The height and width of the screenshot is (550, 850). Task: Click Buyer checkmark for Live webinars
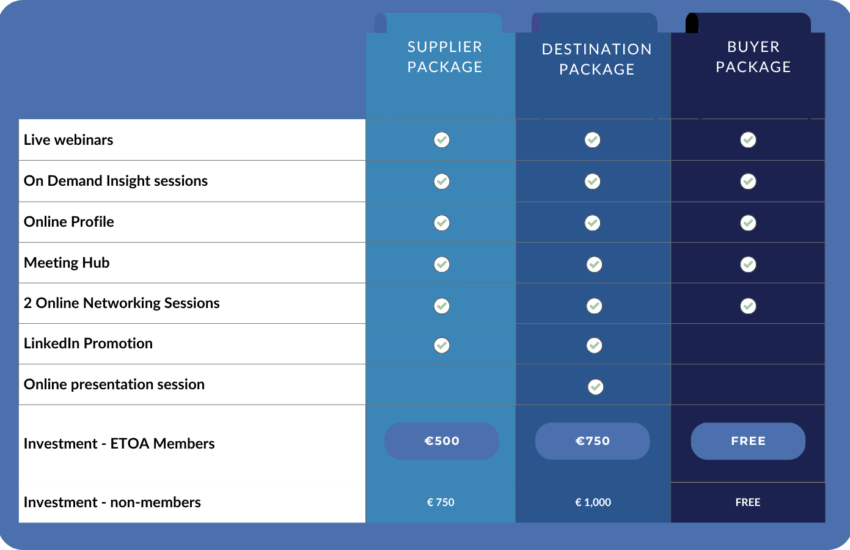(748, 140)
